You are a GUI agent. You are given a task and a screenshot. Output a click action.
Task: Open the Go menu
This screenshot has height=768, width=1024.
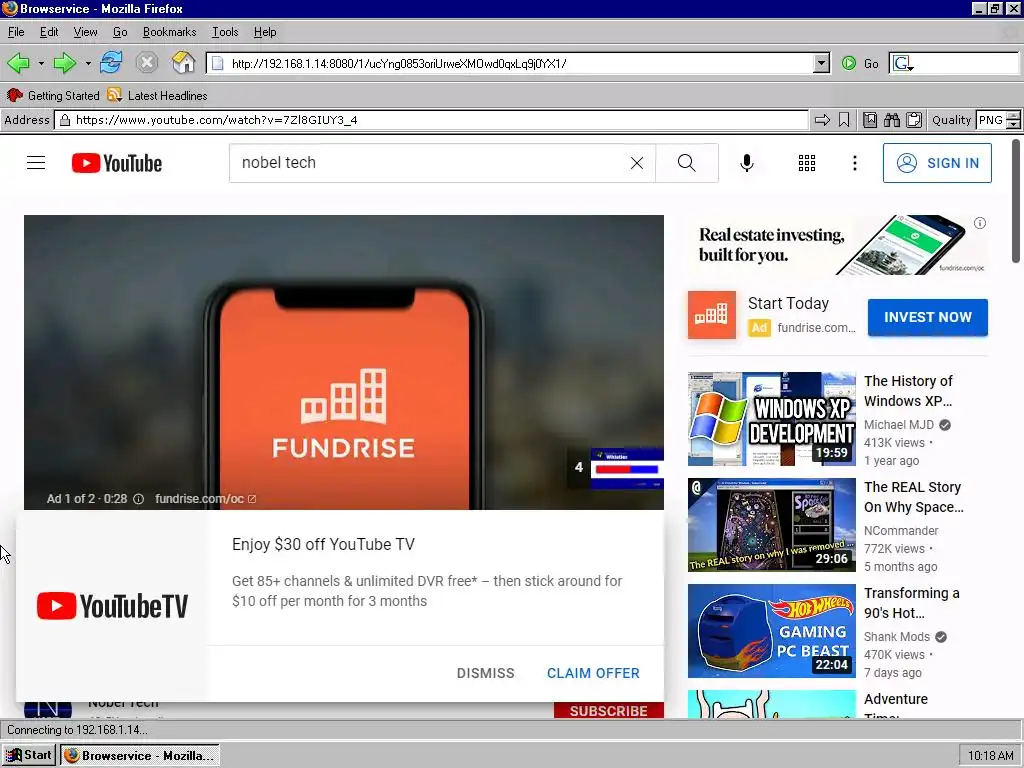click(x=120, y=32)
